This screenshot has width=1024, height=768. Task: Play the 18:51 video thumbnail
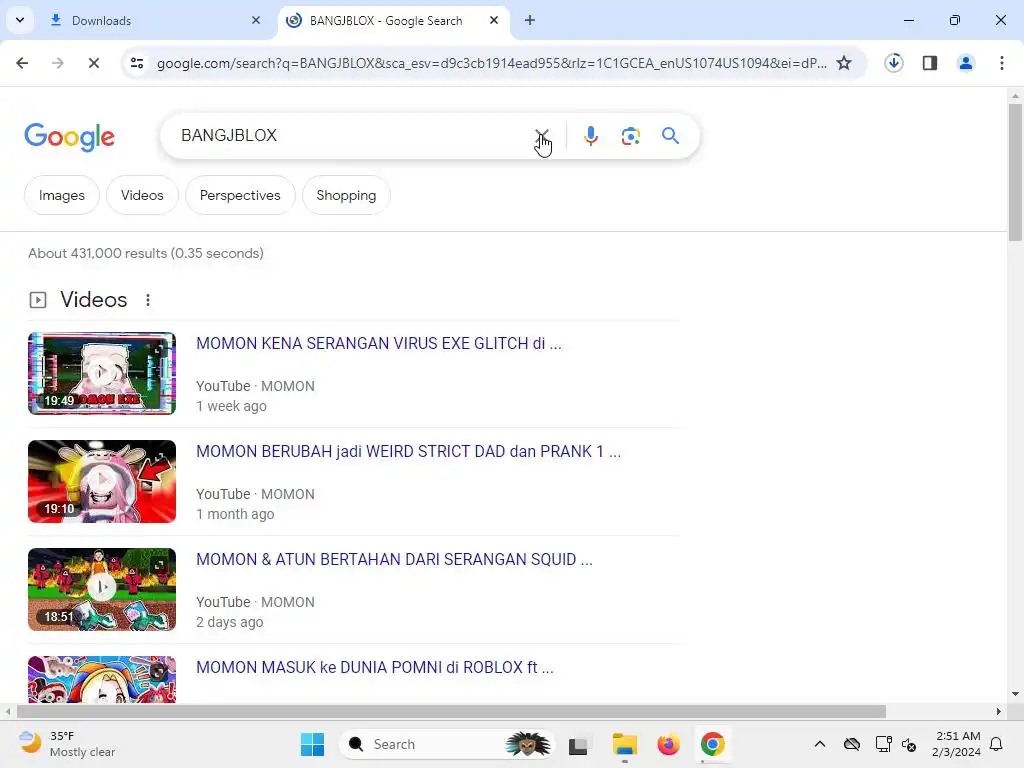point(102,589)
